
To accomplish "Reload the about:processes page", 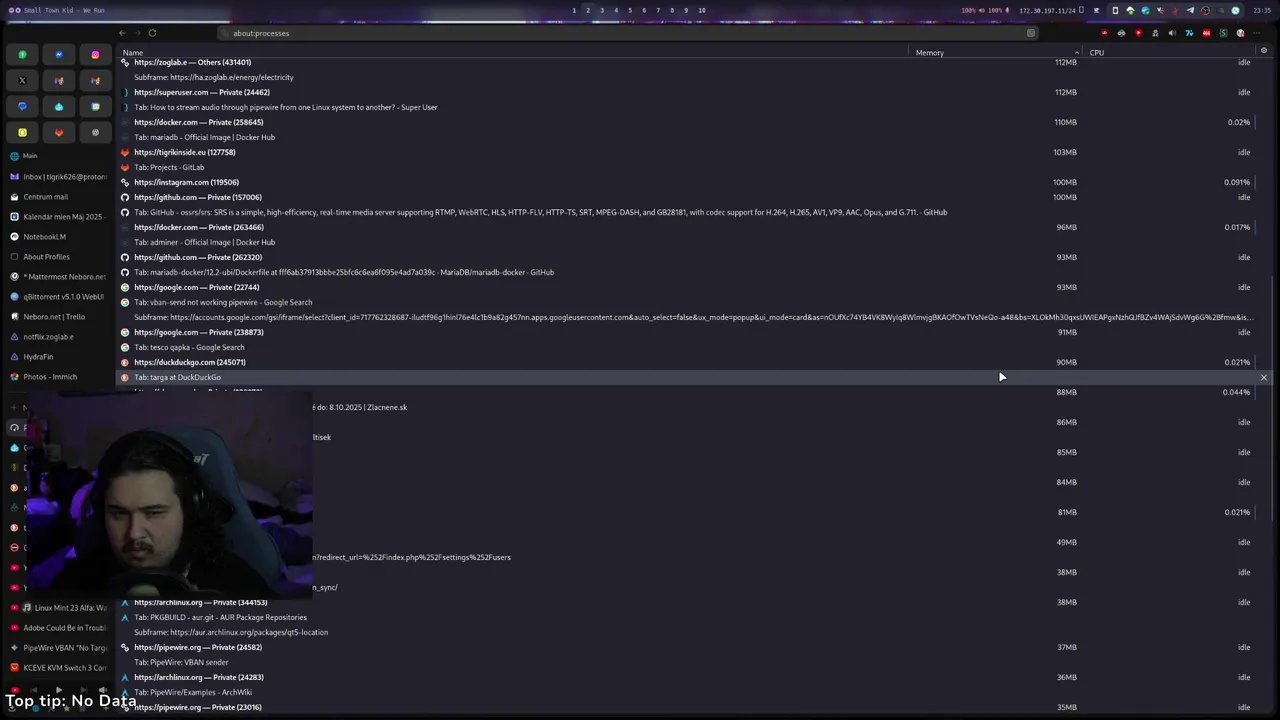I will click(152, 33).
